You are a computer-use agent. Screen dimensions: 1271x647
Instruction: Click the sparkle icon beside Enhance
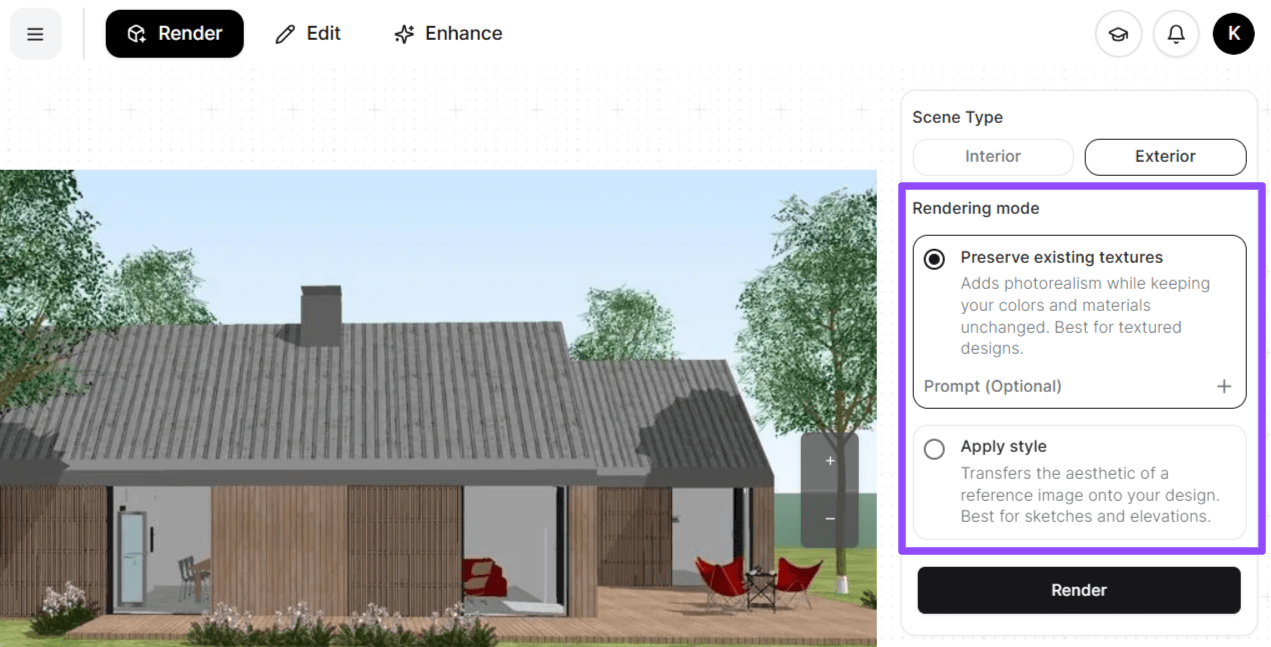pyautogui.click(x=404, y=34)
